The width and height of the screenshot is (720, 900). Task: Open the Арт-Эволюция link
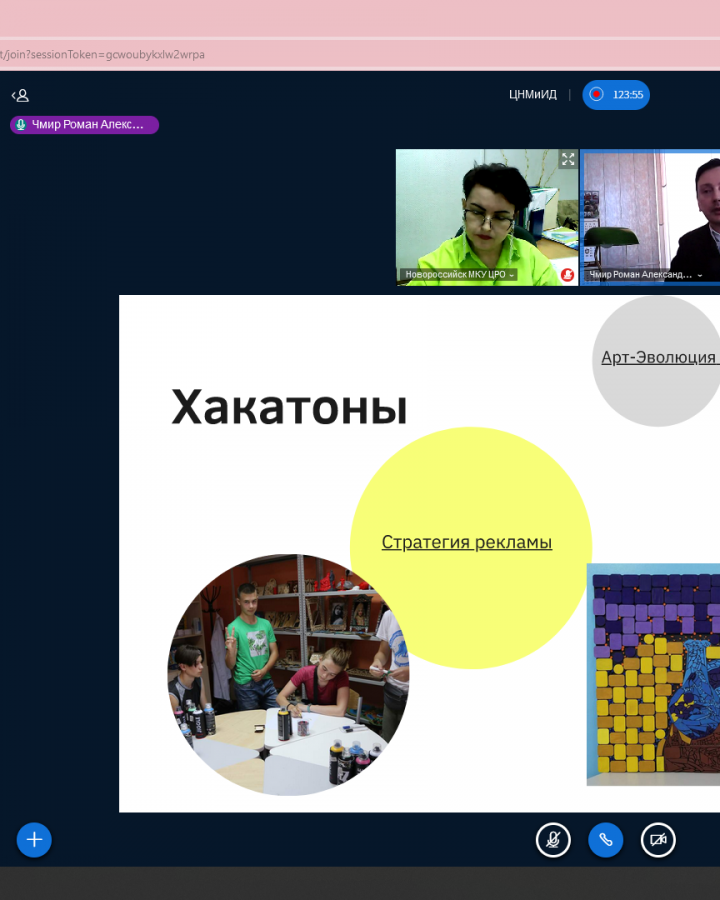tap(658, 357)
